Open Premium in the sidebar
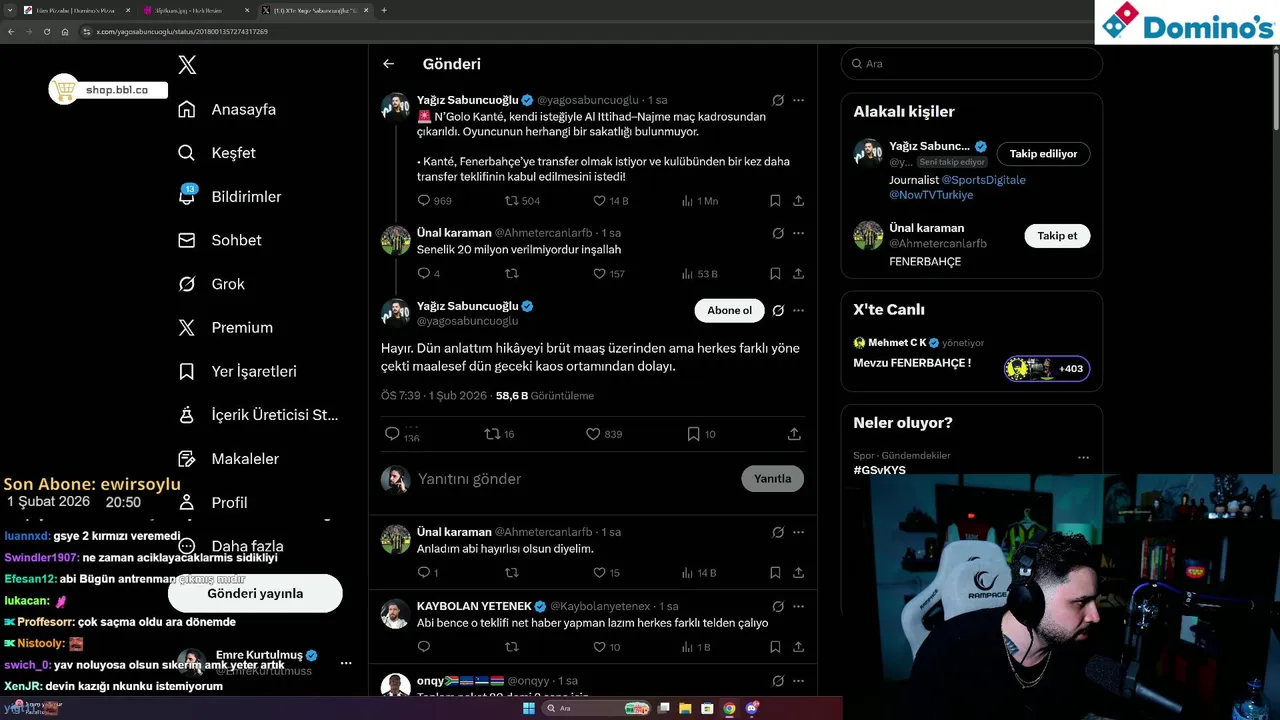The height and width of the screenshot is (720, 1280). [225, 327]
